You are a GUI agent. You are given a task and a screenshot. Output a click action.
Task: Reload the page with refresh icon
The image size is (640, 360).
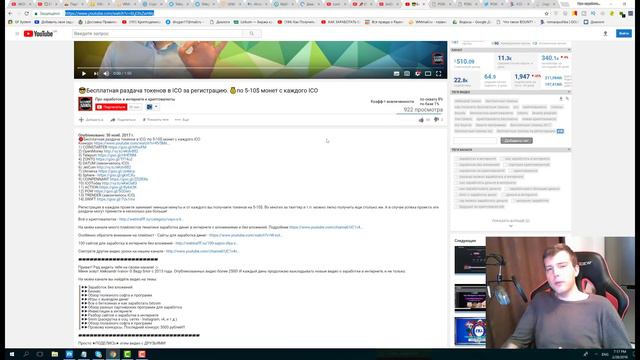pos(27,13)
